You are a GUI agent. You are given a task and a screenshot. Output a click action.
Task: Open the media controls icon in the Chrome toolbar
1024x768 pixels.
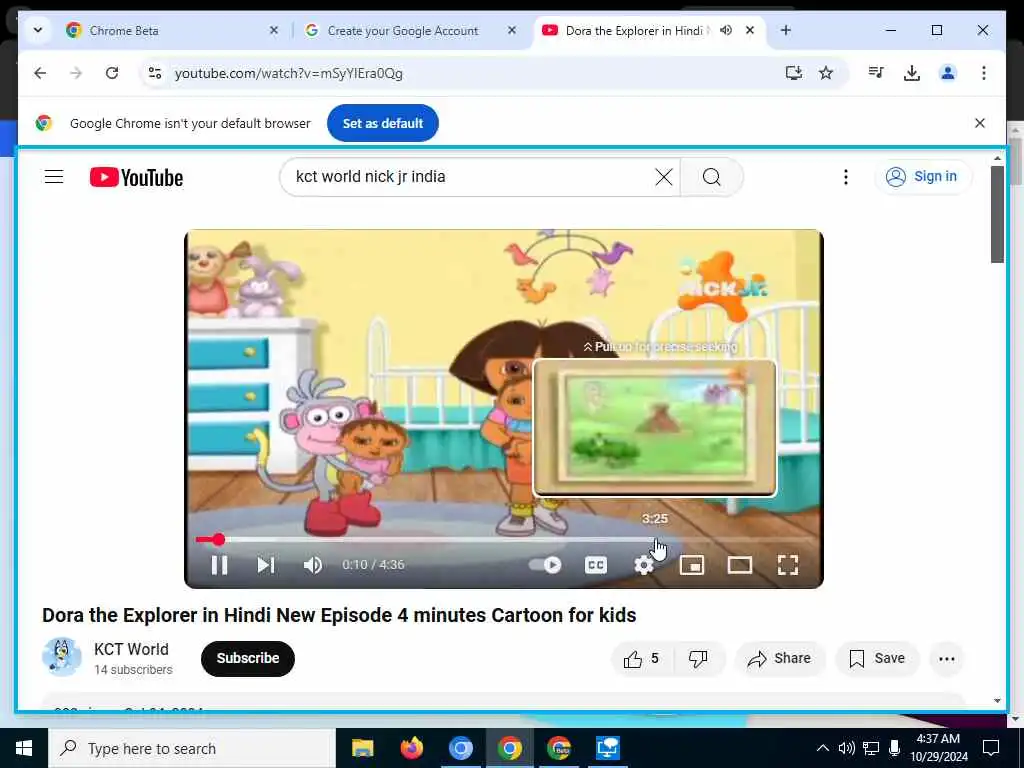pyautogui.click(x=876, y=73)
